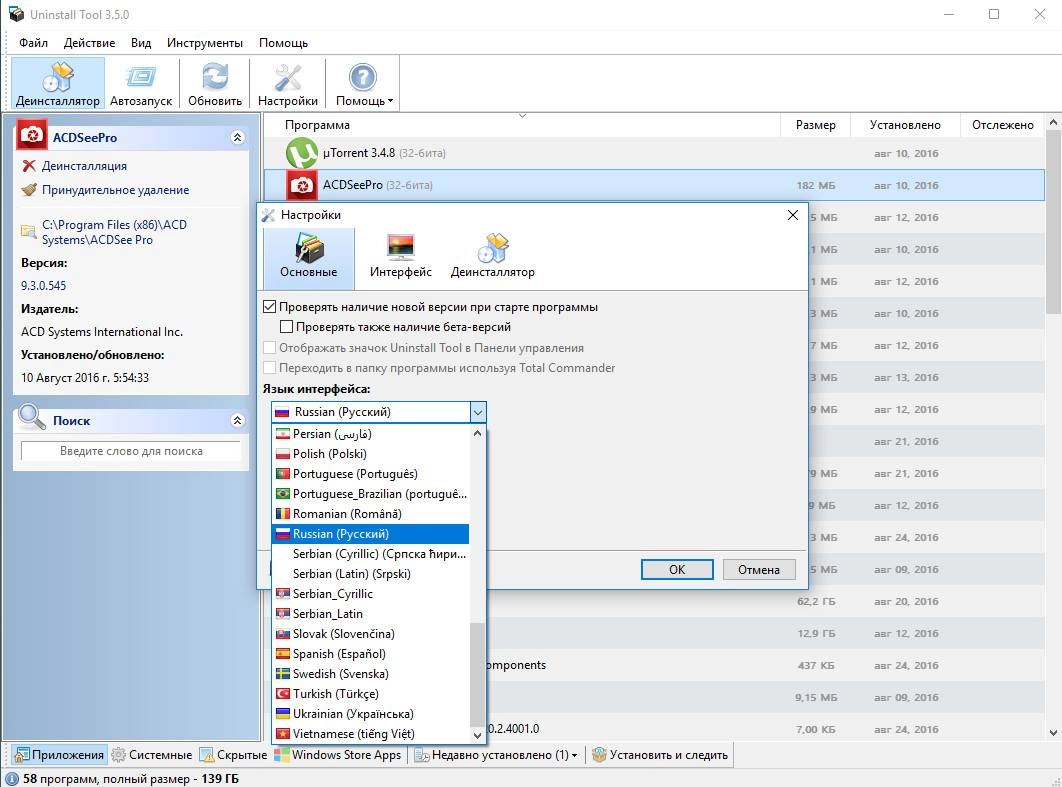Image resolution: width=1062 pixels, height=787 pixels.
Task: Choose Ukrainian (Українська) language
Action: pos(370,713)
